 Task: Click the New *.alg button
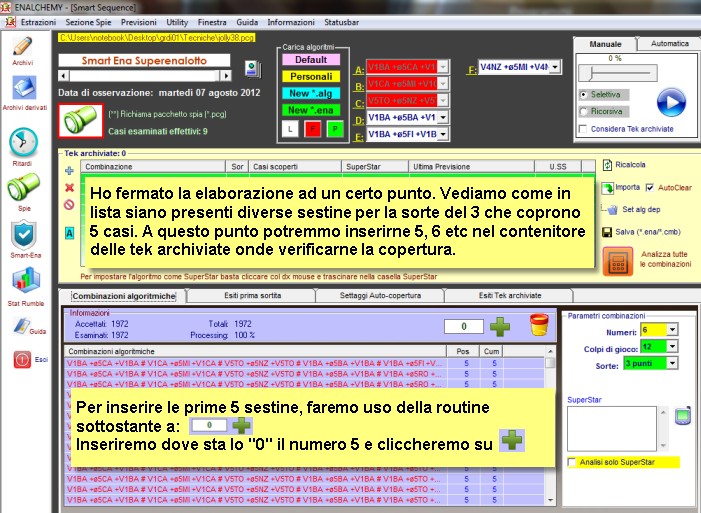(x=311, y=93)
